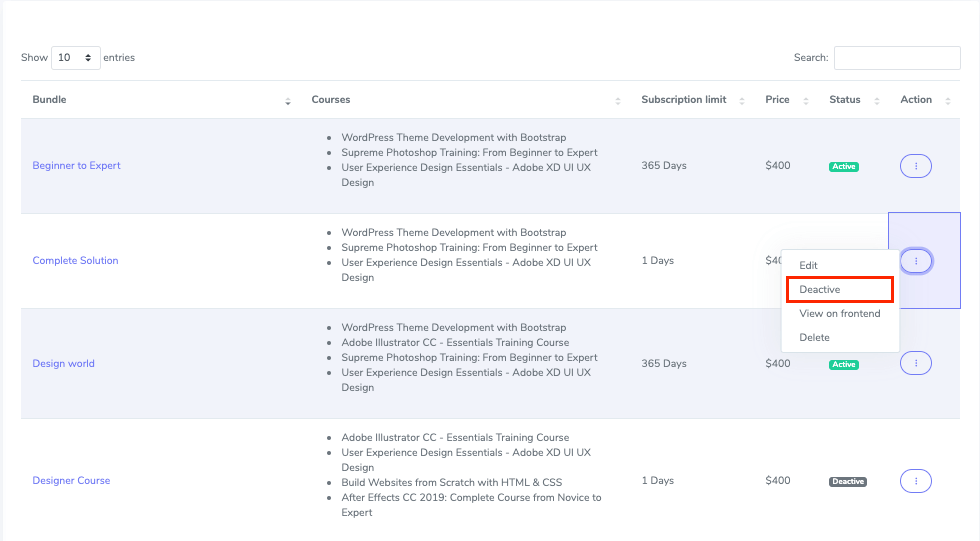Open the Beginner to Expert bundle link
980x541 pixels.
point(76,166)
